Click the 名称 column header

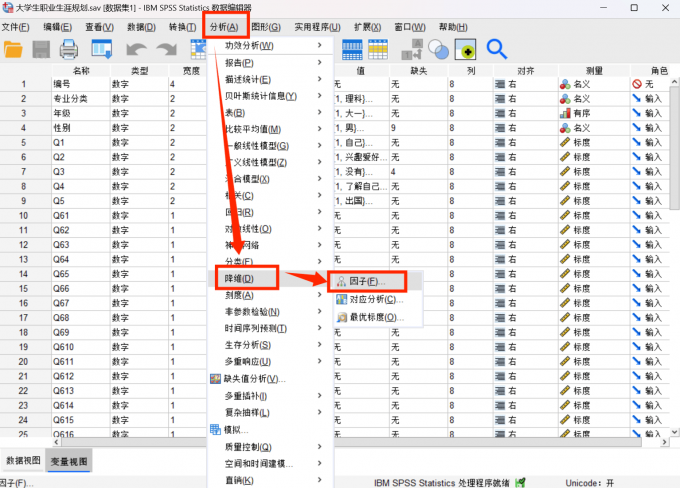coord(81,71)
